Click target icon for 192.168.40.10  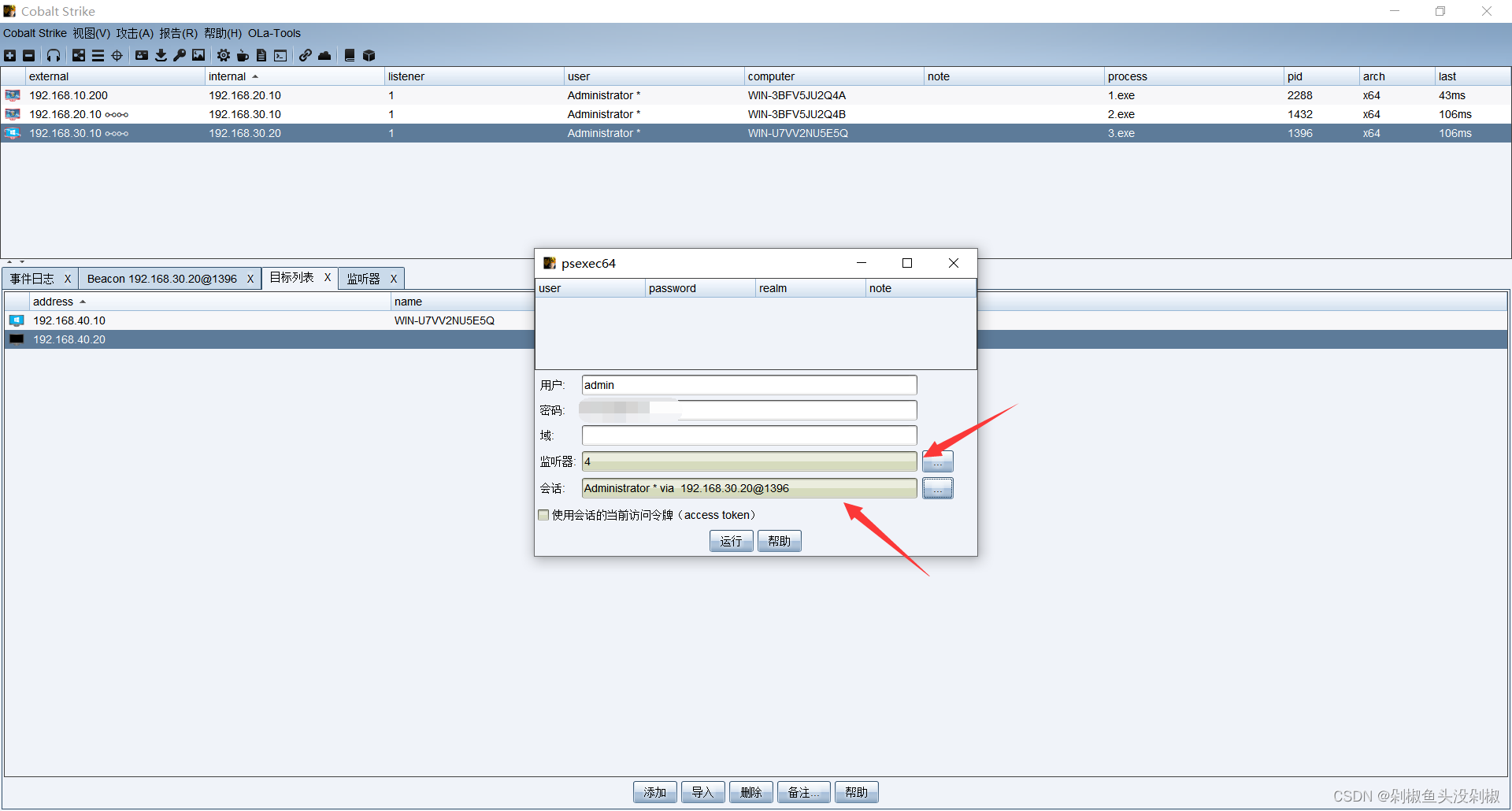[17, 320]
